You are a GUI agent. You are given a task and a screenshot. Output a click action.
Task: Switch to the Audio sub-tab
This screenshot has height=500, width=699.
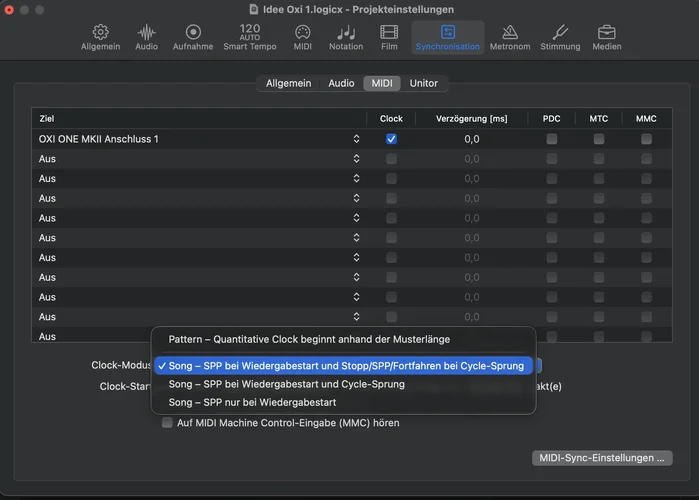(341, 83)
